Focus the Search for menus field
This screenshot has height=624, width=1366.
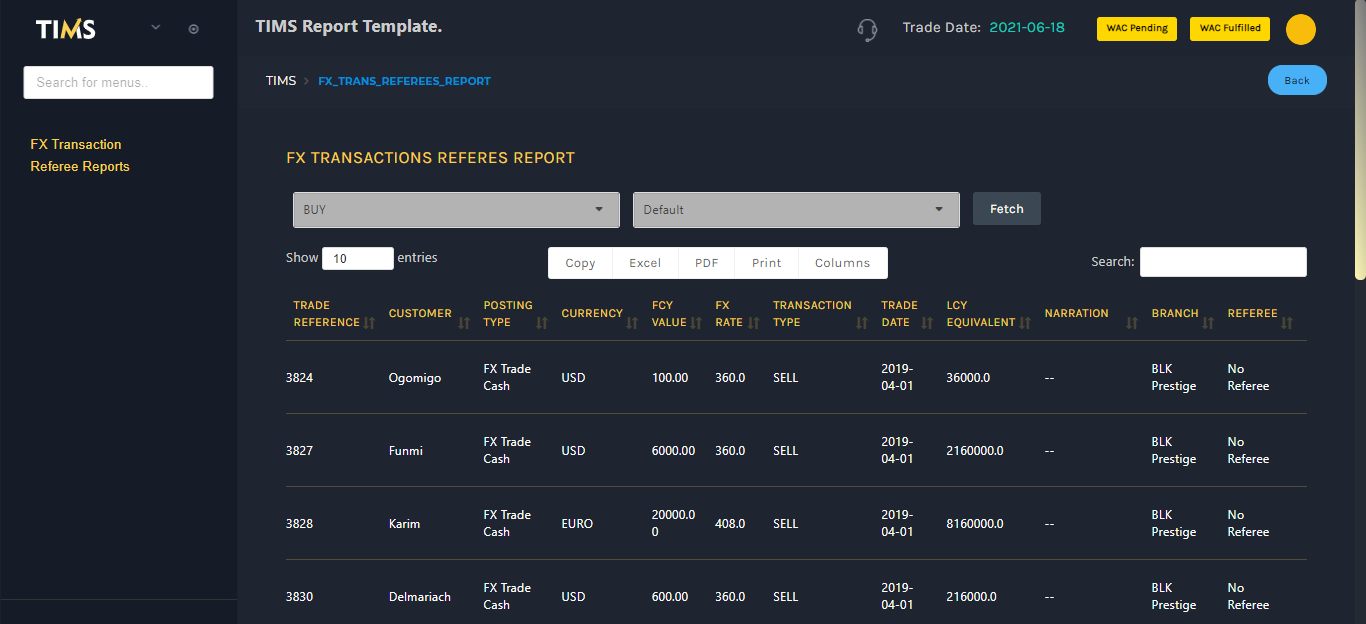coord(118,82)
